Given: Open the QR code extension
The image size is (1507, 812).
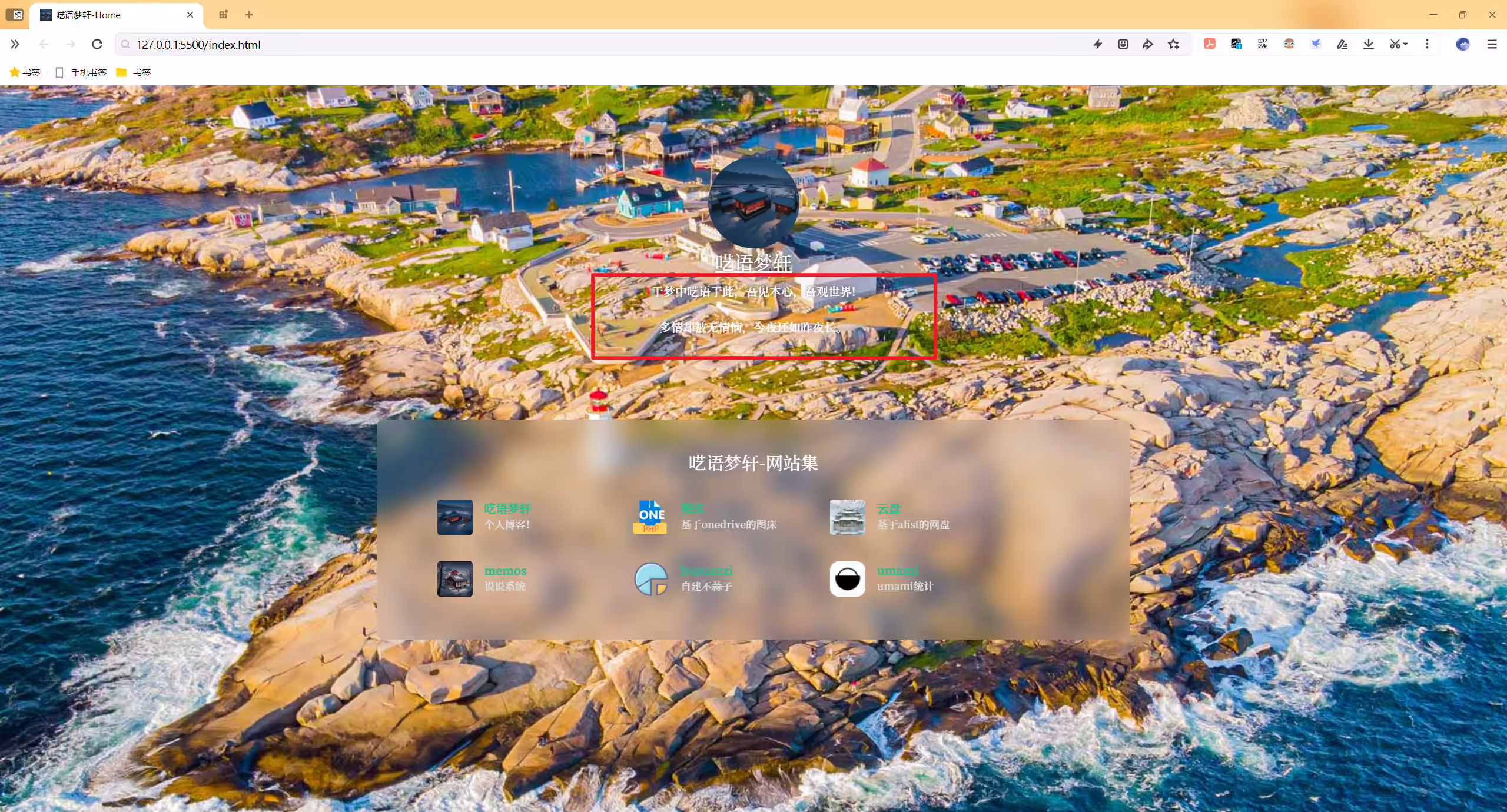Looking at the screenshot, I should (1263, 44).
